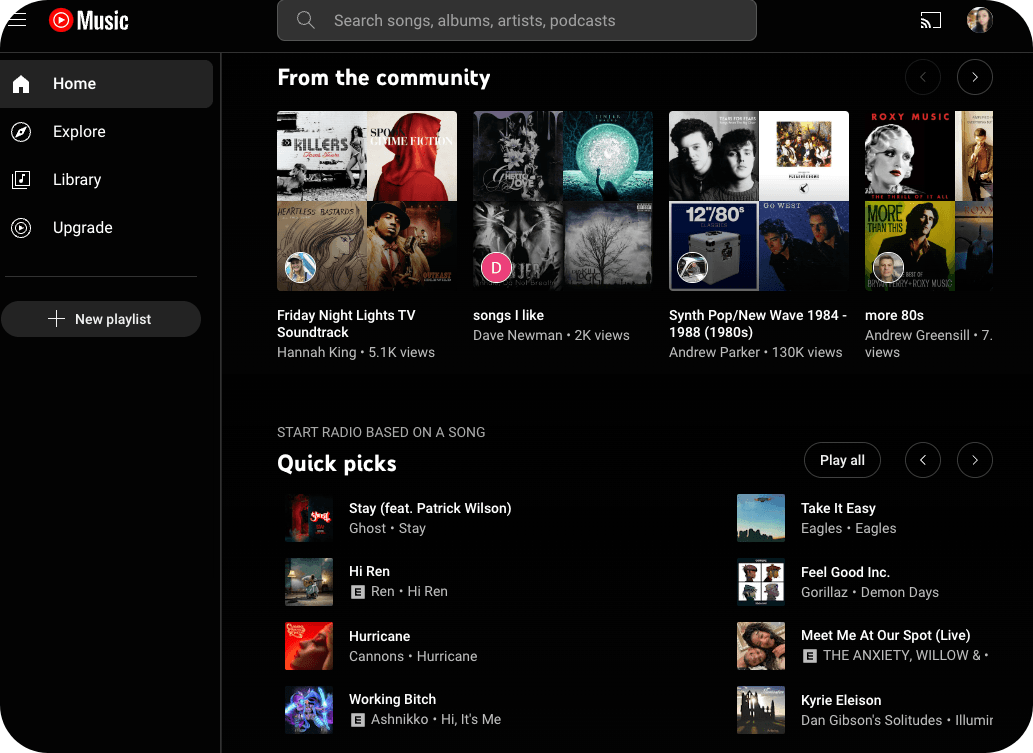
Task: Open the songs I like playlist thumbnail
Action: (563, 201)
